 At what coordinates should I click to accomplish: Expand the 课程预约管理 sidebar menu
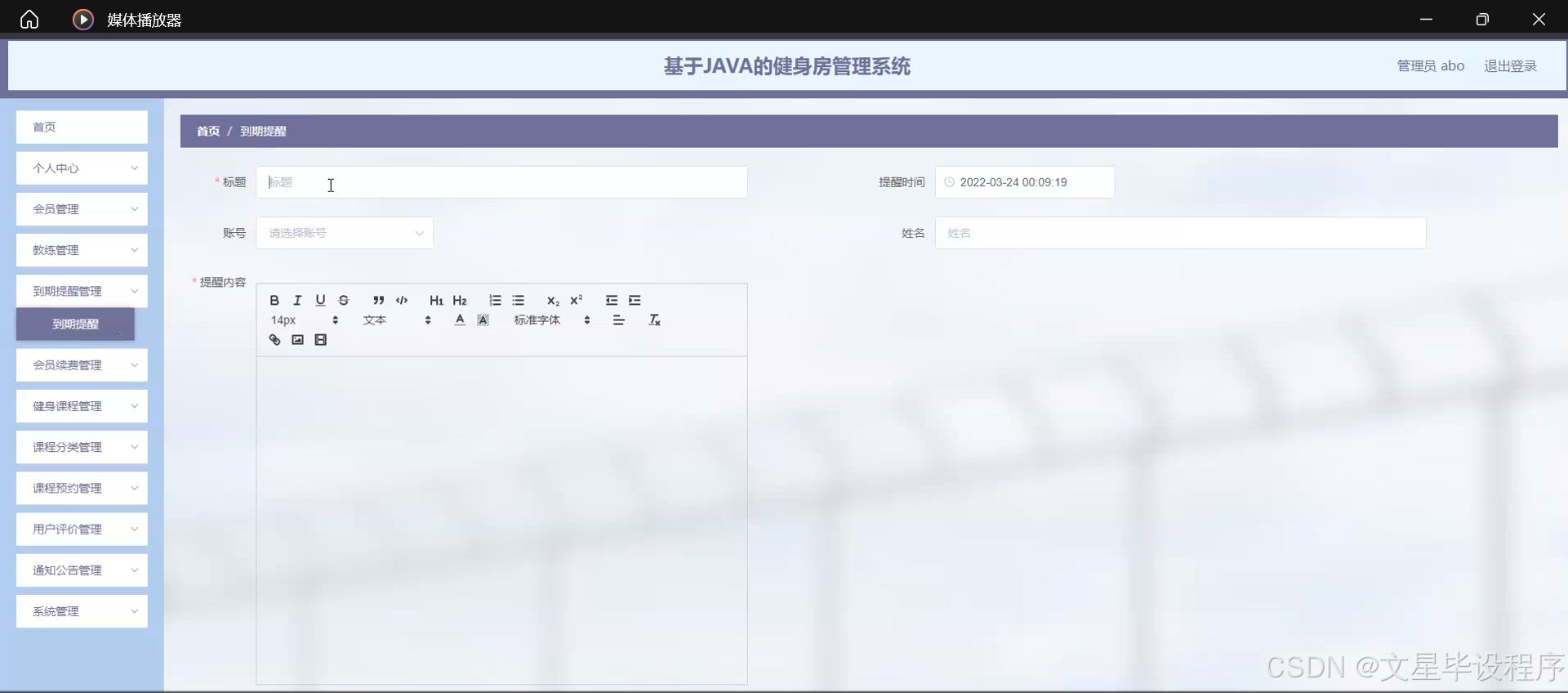pos(82,488)
